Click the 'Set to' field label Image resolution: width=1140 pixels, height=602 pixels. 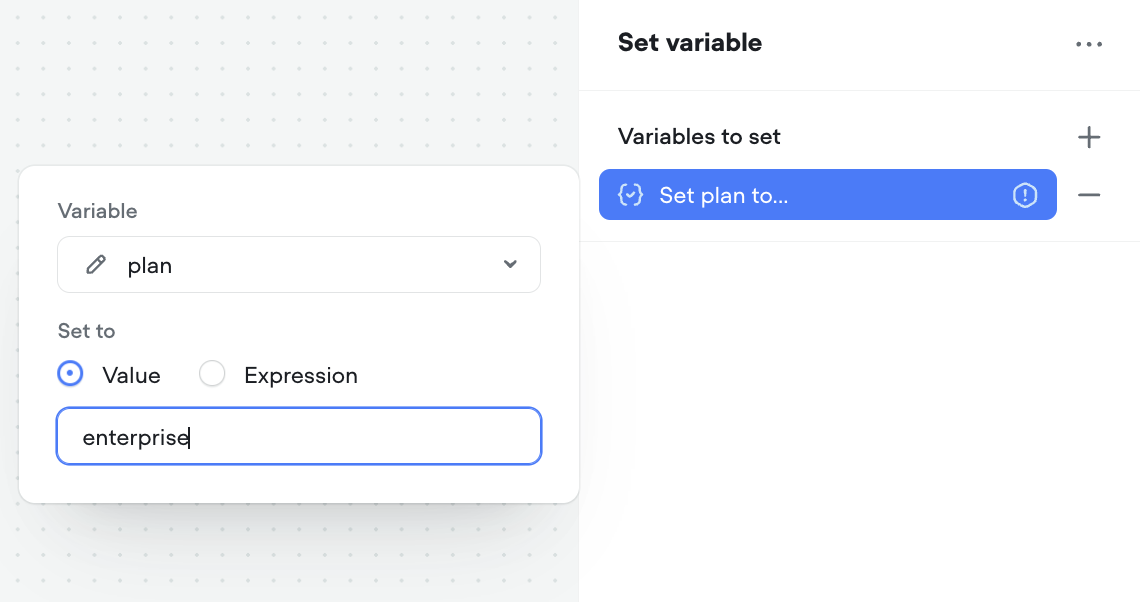86,331
